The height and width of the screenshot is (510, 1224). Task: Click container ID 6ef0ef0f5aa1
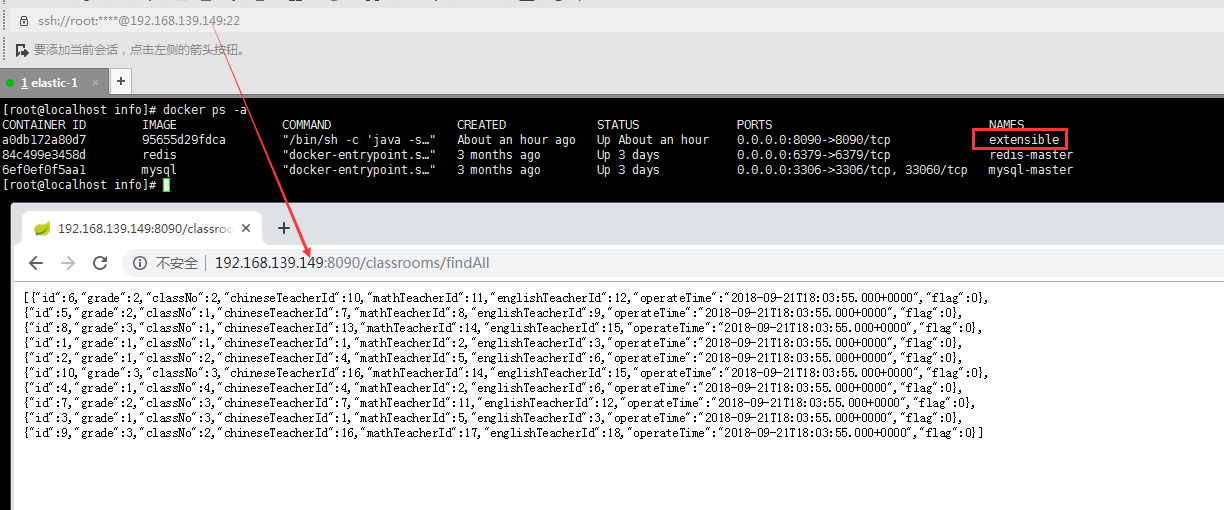coord(44,170)
